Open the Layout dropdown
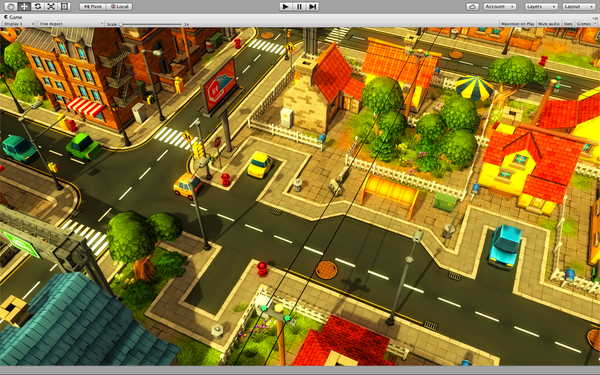Image resolution: width=600 pixels, height=375 pixels. point(579,7)
